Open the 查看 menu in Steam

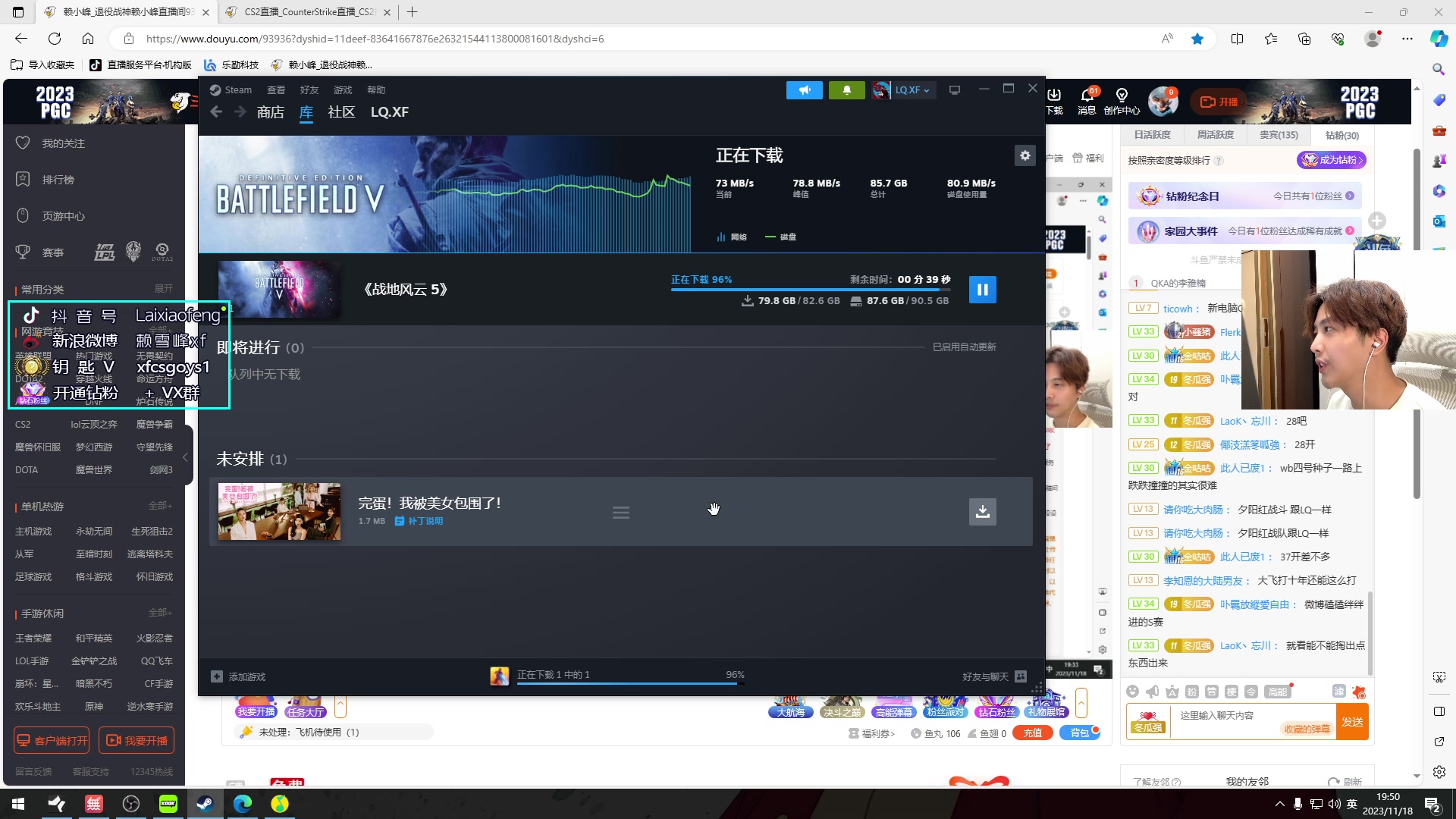[276, 90]
